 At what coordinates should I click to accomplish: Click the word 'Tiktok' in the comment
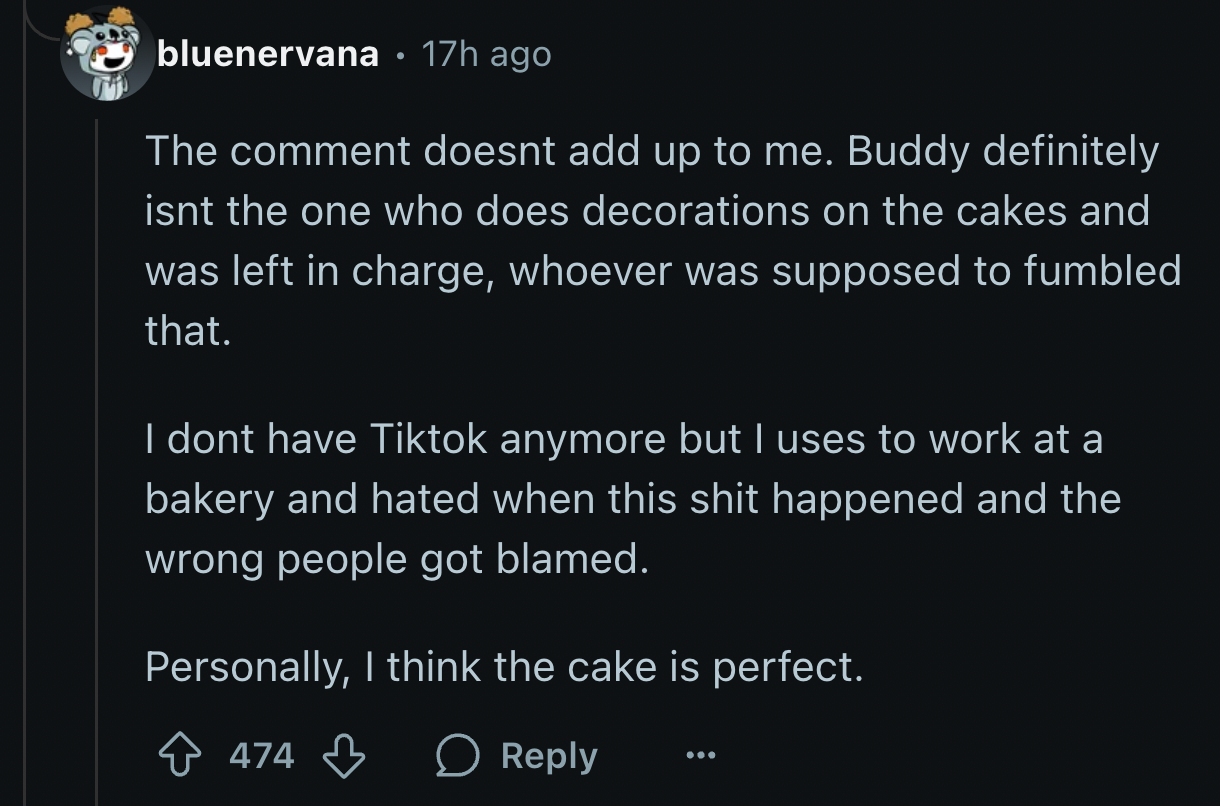click(x=429, y=440)
